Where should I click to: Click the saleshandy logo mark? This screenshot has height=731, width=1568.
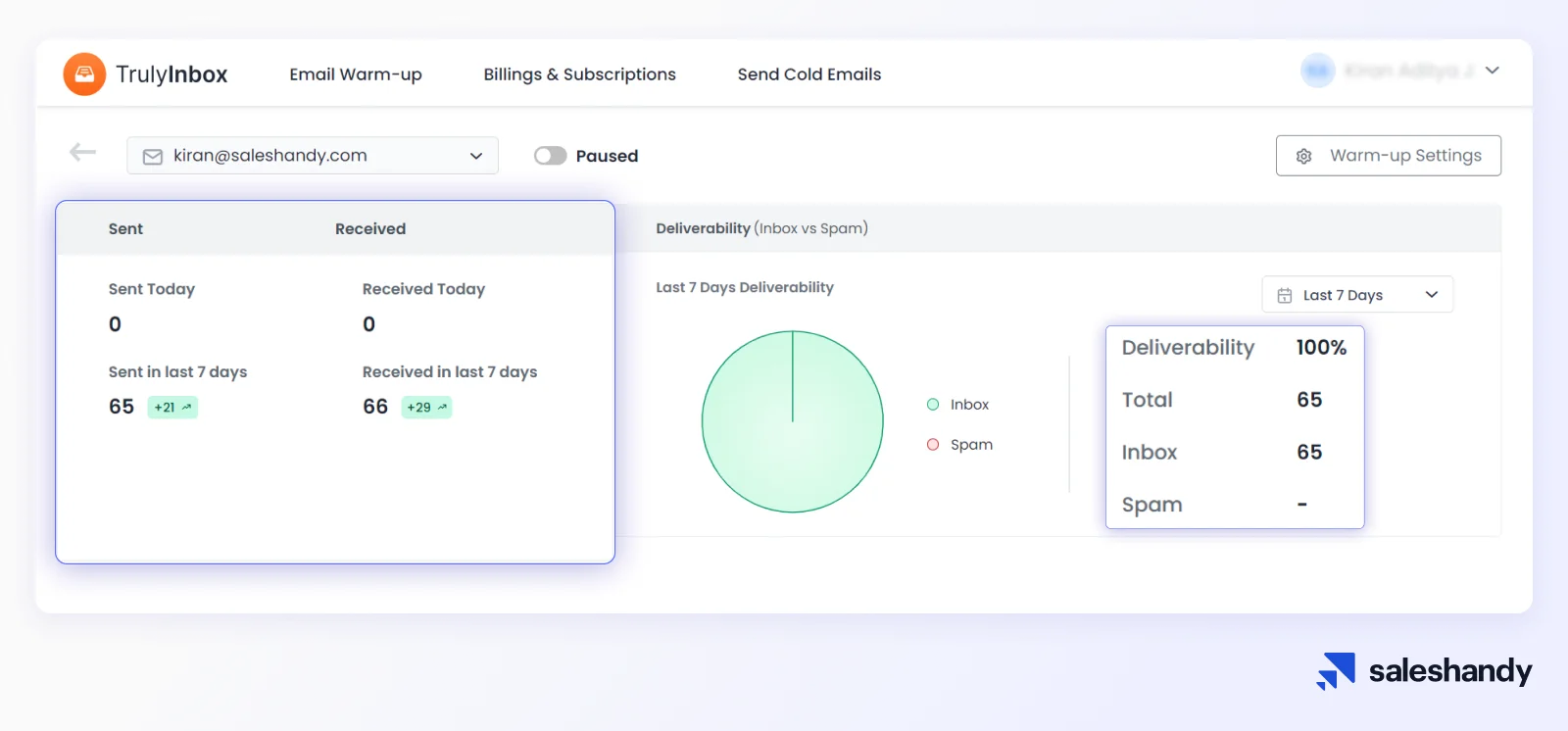coord(1336,671)
